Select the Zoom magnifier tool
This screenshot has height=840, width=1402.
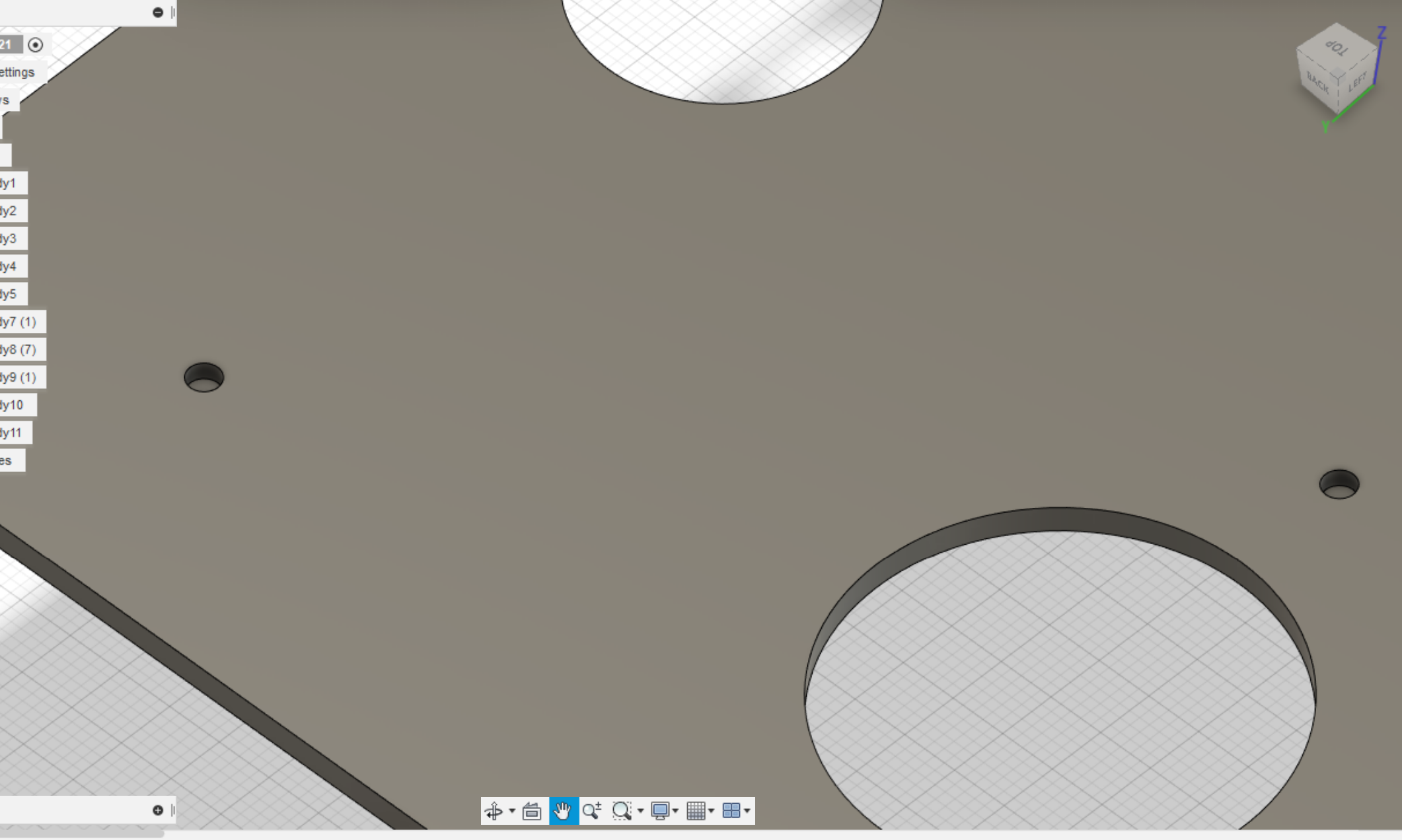pos(592,810)
